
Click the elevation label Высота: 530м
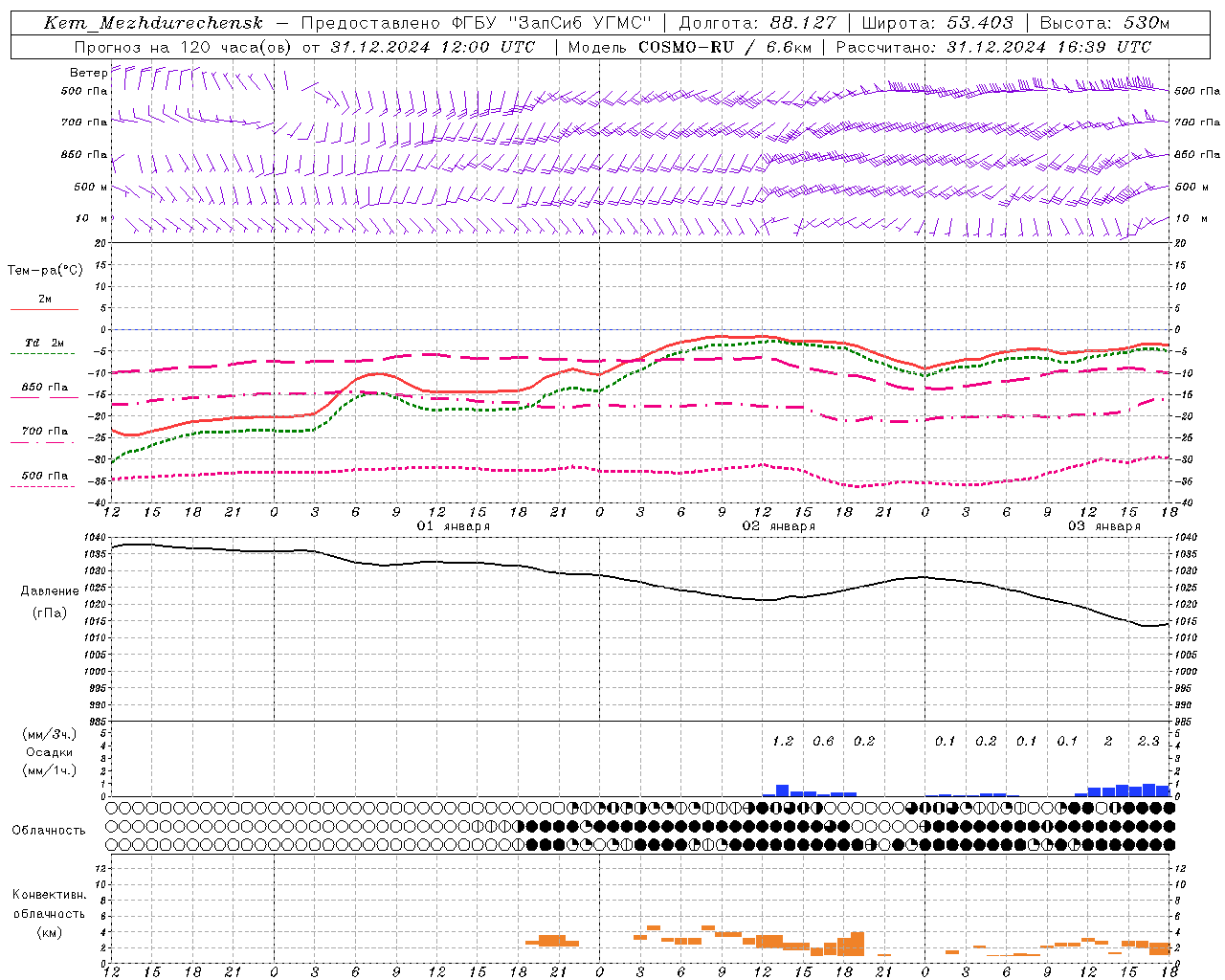click(x=1104, y=23)
